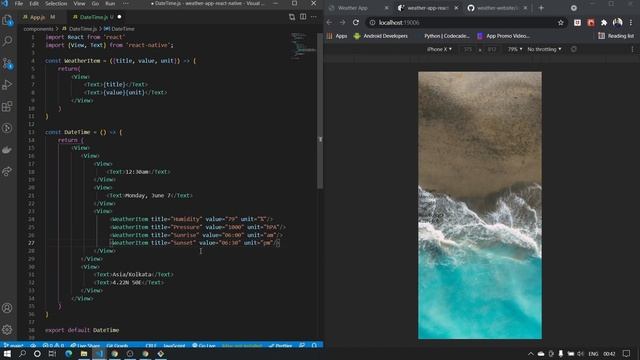Open the No throttling dropdown
640x360 pixels.
tap(544, 49)
